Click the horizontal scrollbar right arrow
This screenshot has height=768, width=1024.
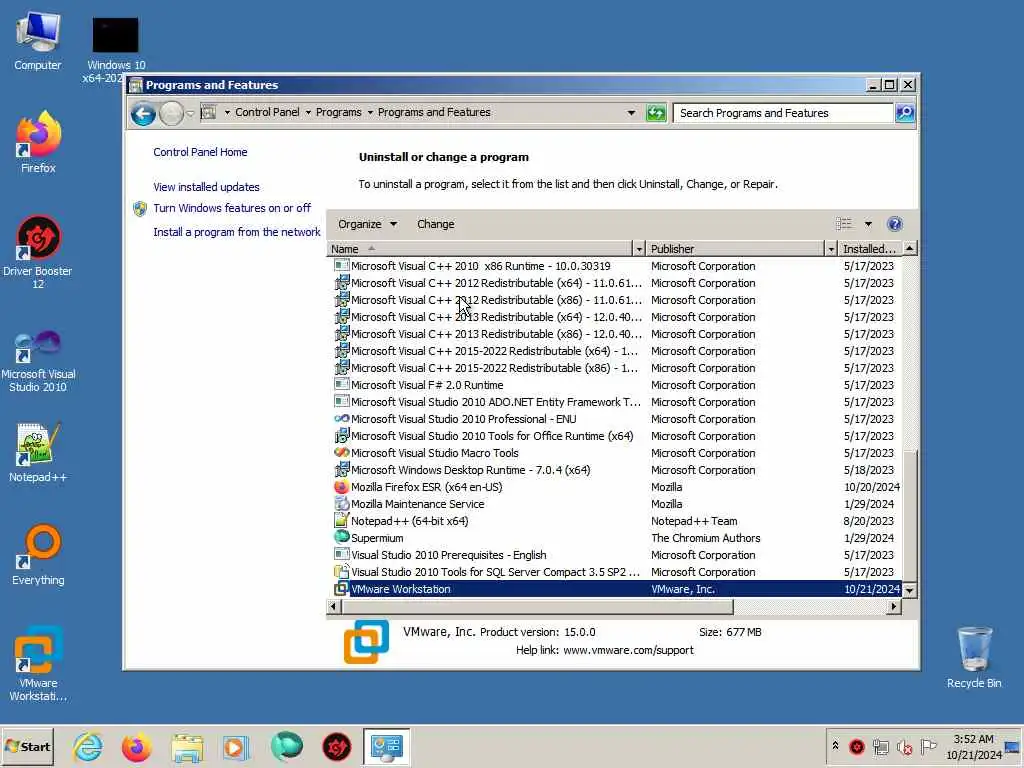(x=894, y=607)
